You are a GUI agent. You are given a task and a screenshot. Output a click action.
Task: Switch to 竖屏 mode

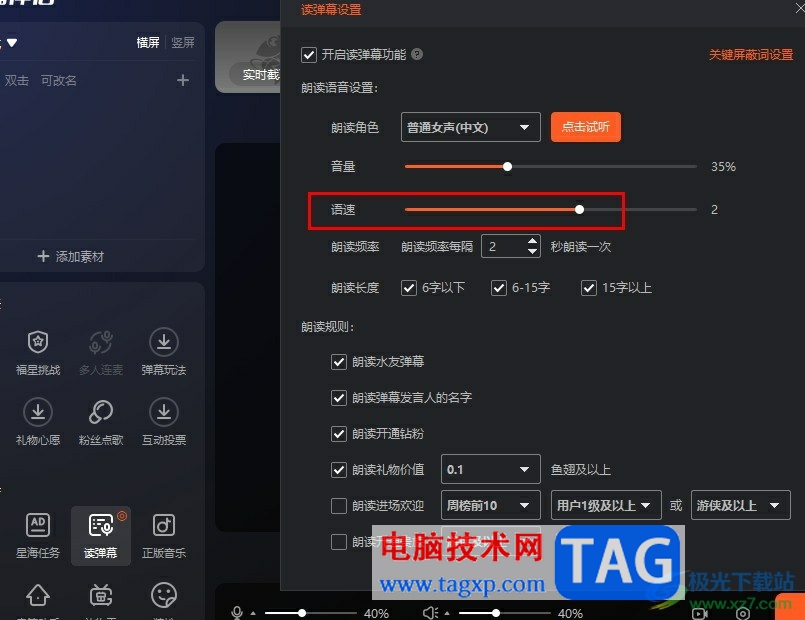click(183, 42)
